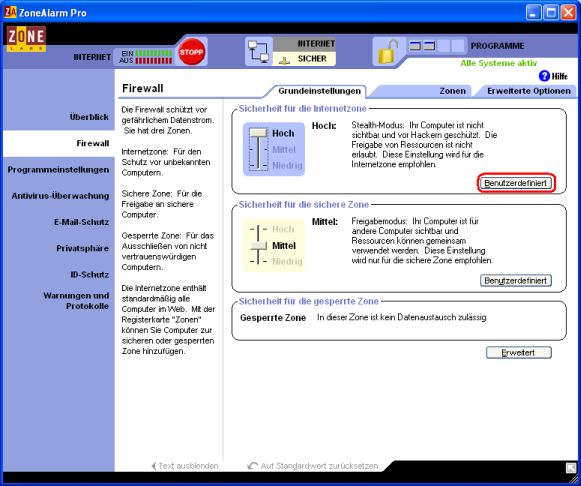The image size is (581, 486).
Task: Close the ZoneAlarm Pro window
Action: point(568,13)
